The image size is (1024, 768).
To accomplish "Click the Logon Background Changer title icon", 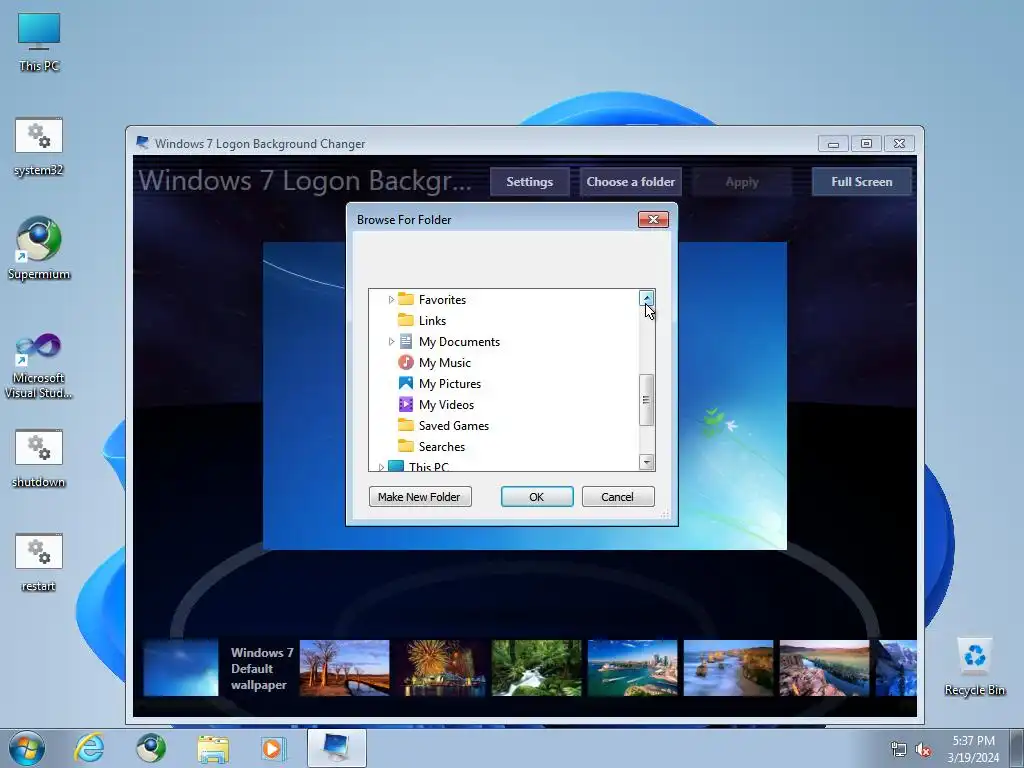I will click(x=142, y=142).
